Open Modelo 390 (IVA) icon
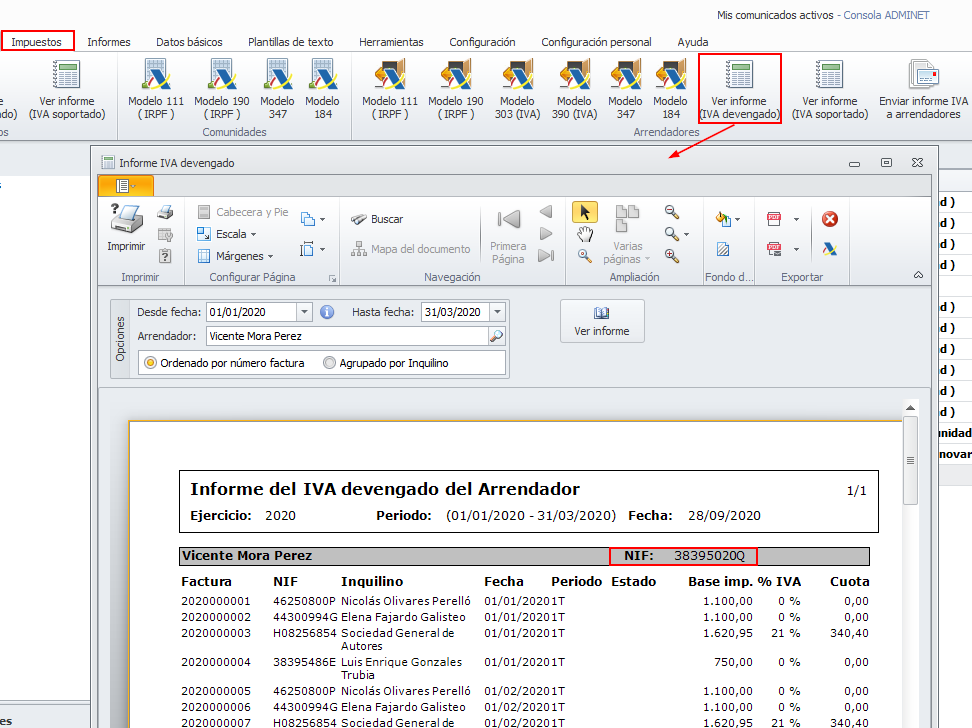This screenshot has height=728, width=972. 574,89
